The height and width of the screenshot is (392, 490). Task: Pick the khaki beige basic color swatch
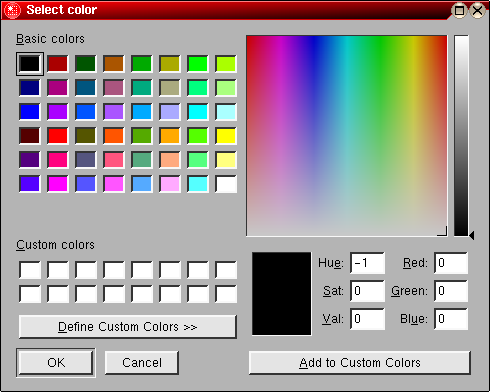(x=170, y=87)
